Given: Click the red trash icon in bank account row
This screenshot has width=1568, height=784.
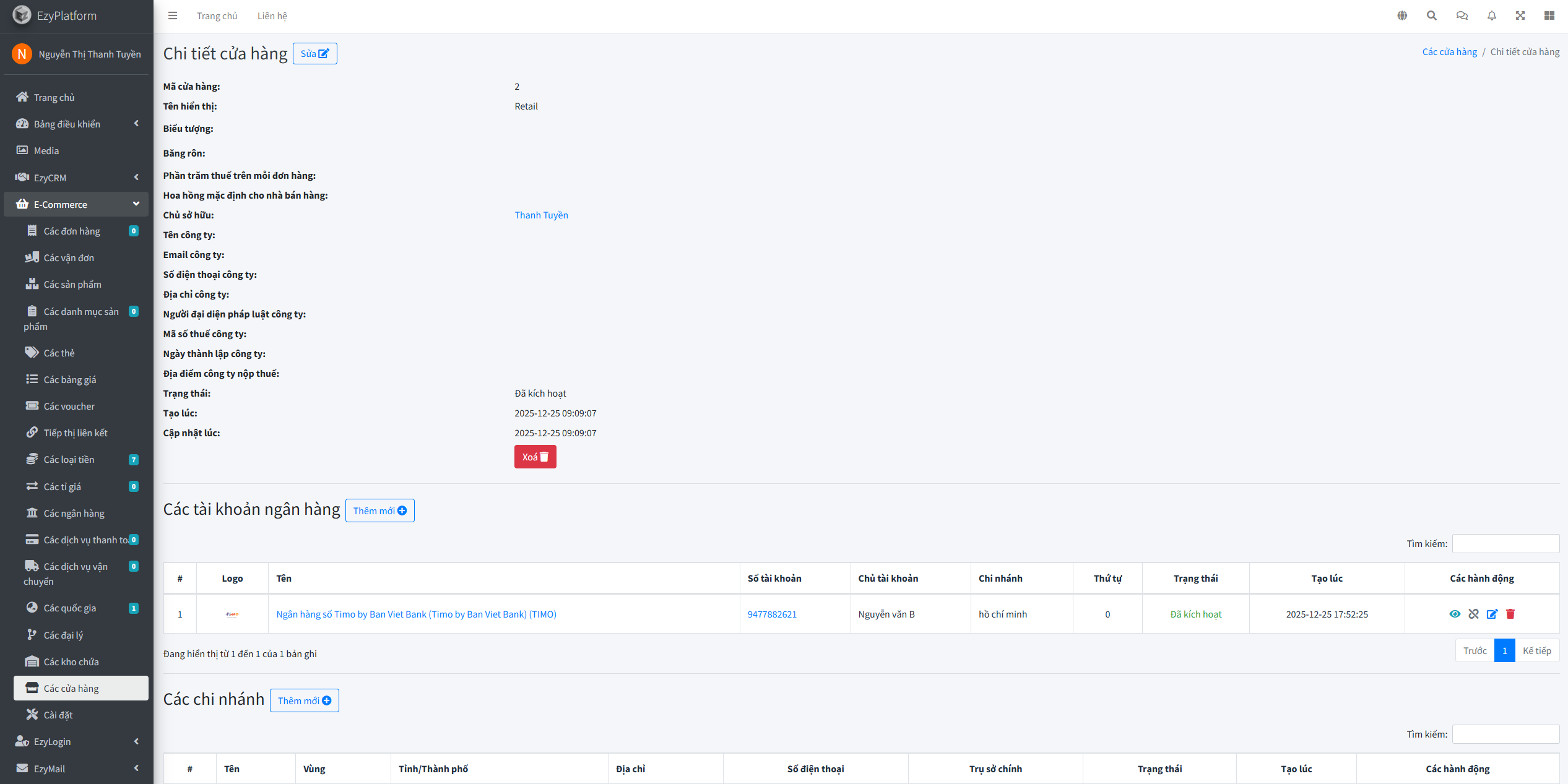Looking at the screenshot, I should pos(1510,614).
